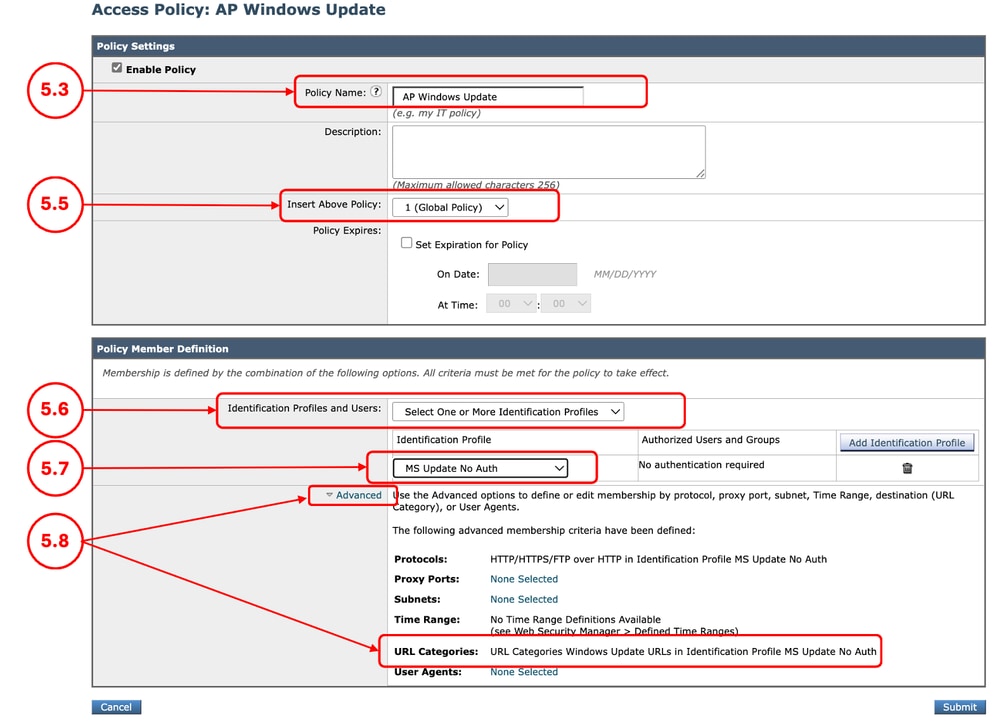
Task: Delete the MS Update No Auth profile row
Action: [x=907, y=467]
